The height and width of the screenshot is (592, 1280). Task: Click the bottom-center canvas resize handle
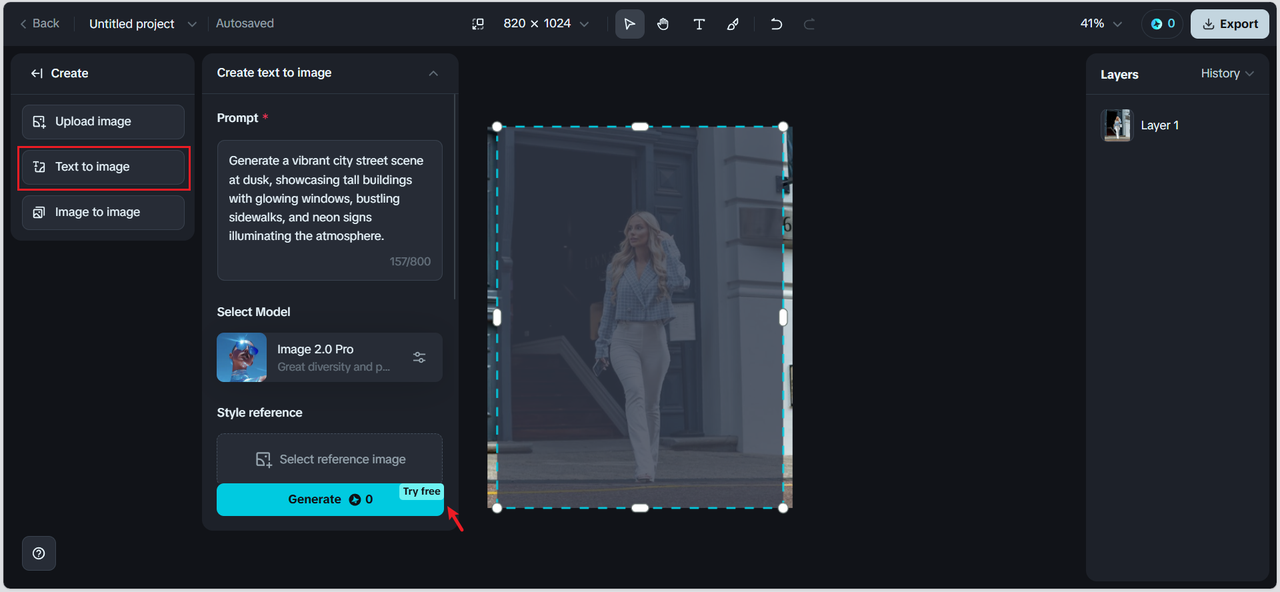[x=640, y=508]
